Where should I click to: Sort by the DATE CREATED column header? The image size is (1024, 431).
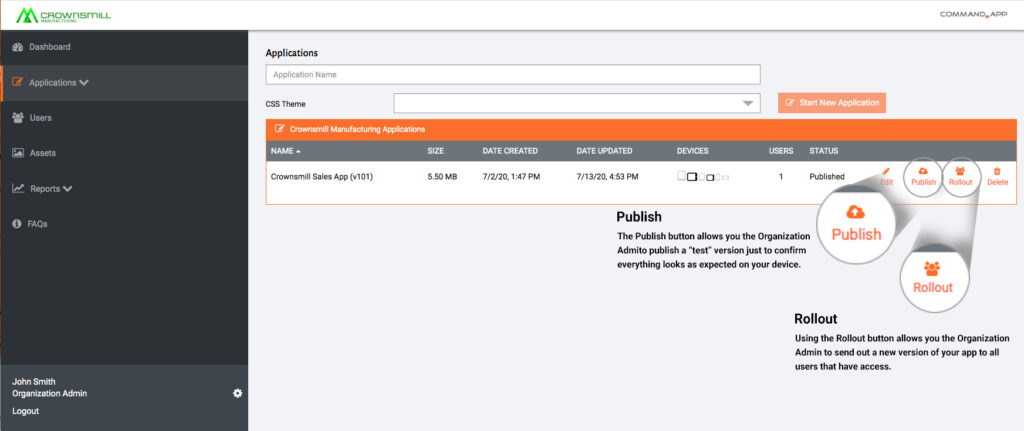(510, 151)
